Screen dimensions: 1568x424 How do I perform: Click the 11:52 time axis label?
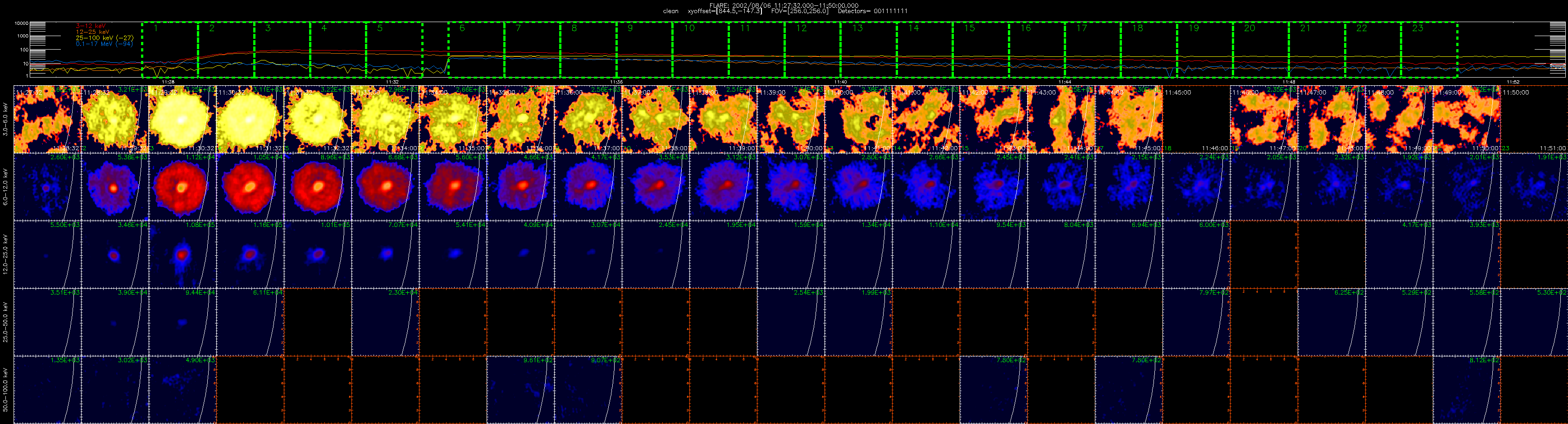[x=1512, y=81]
